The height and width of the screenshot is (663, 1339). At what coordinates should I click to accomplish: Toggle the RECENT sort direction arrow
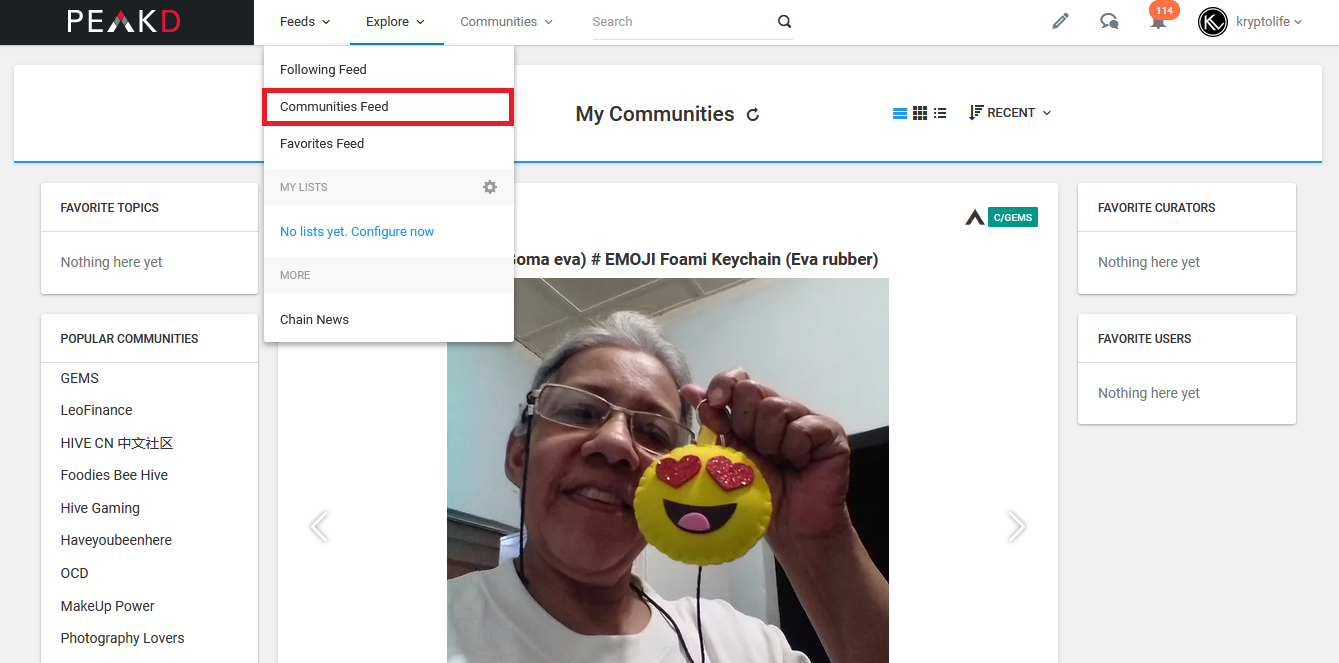(x=976, y=112)
